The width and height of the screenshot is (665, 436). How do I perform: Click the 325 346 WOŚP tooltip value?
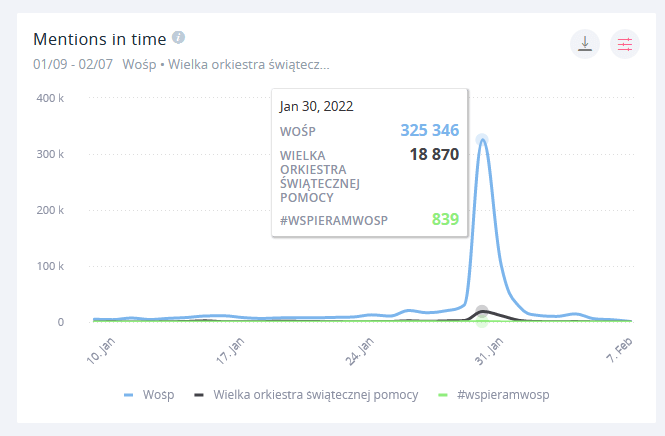click(x=429, y=130)
